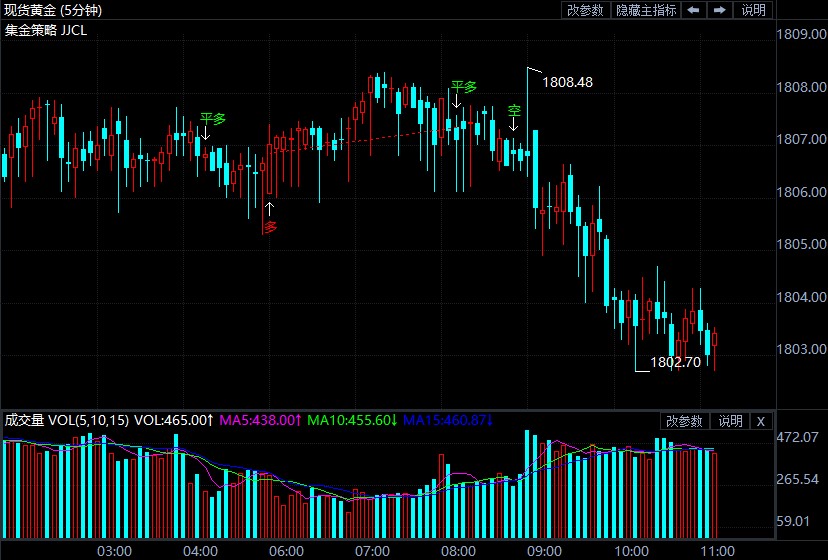Click the 1808.48 high price label
This screenshot has height=560, width=828.
point(568,82)
